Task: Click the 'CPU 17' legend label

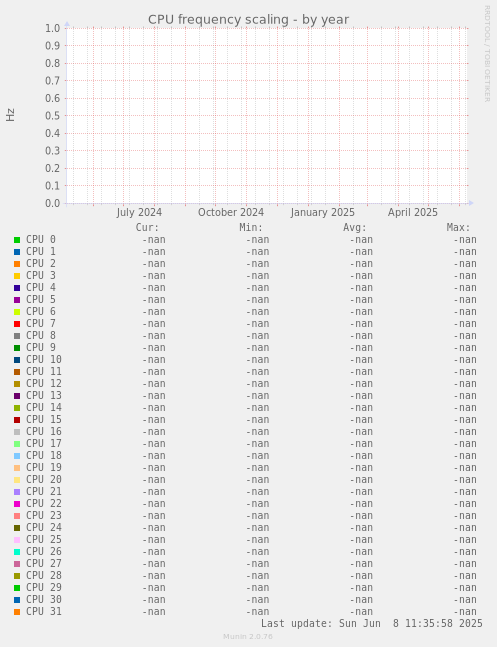Action: pos(44,444)
